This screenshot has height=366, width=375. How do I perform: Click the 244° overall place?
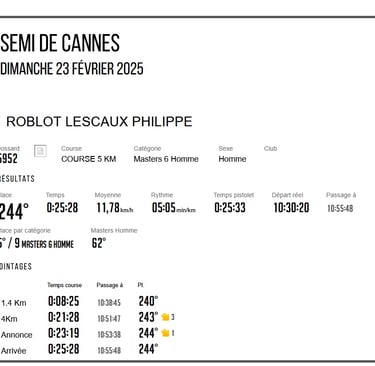click(14, 212)
